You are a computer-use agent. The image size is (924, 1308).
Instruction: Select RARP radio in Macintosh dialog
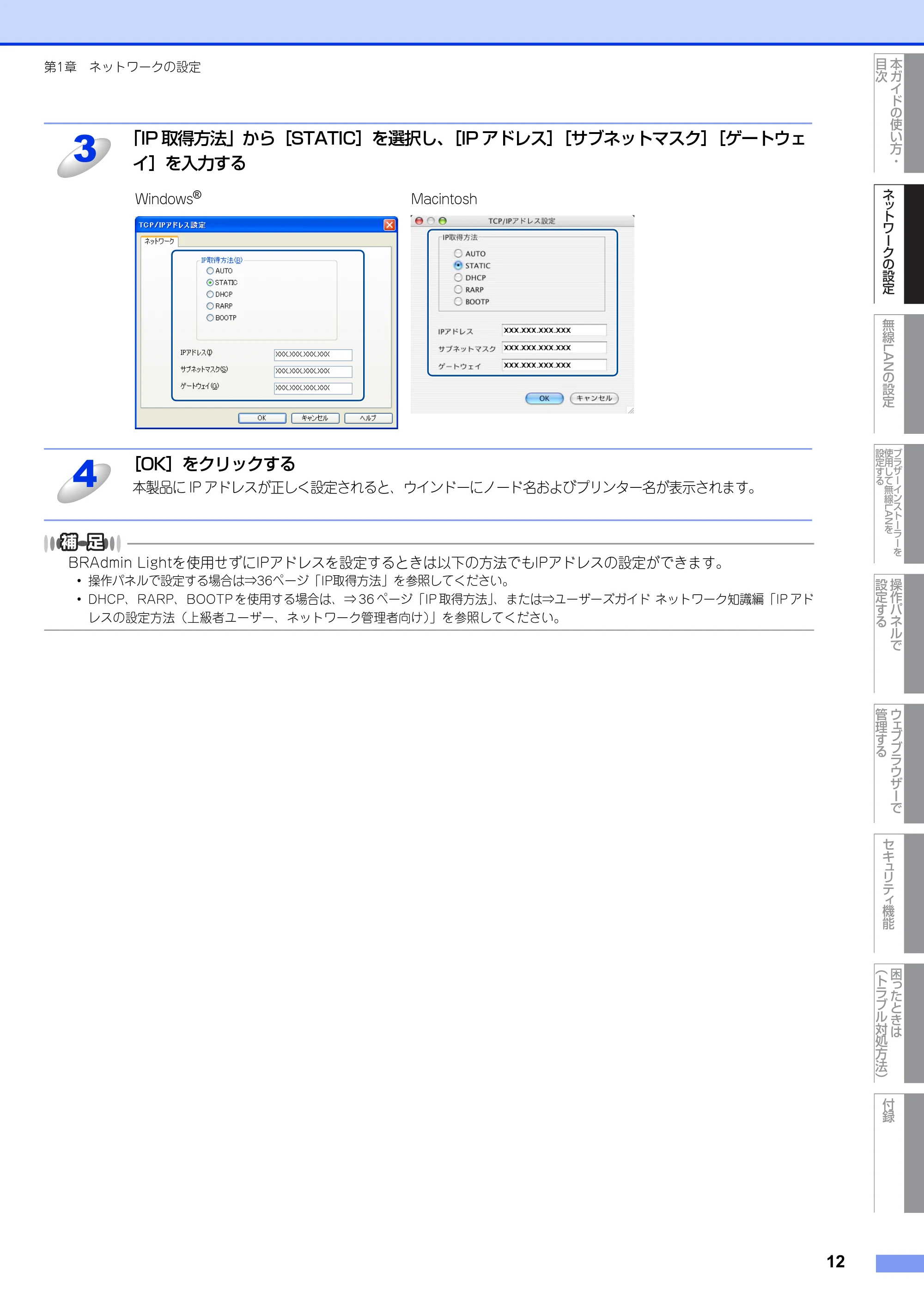click(458, 289)
